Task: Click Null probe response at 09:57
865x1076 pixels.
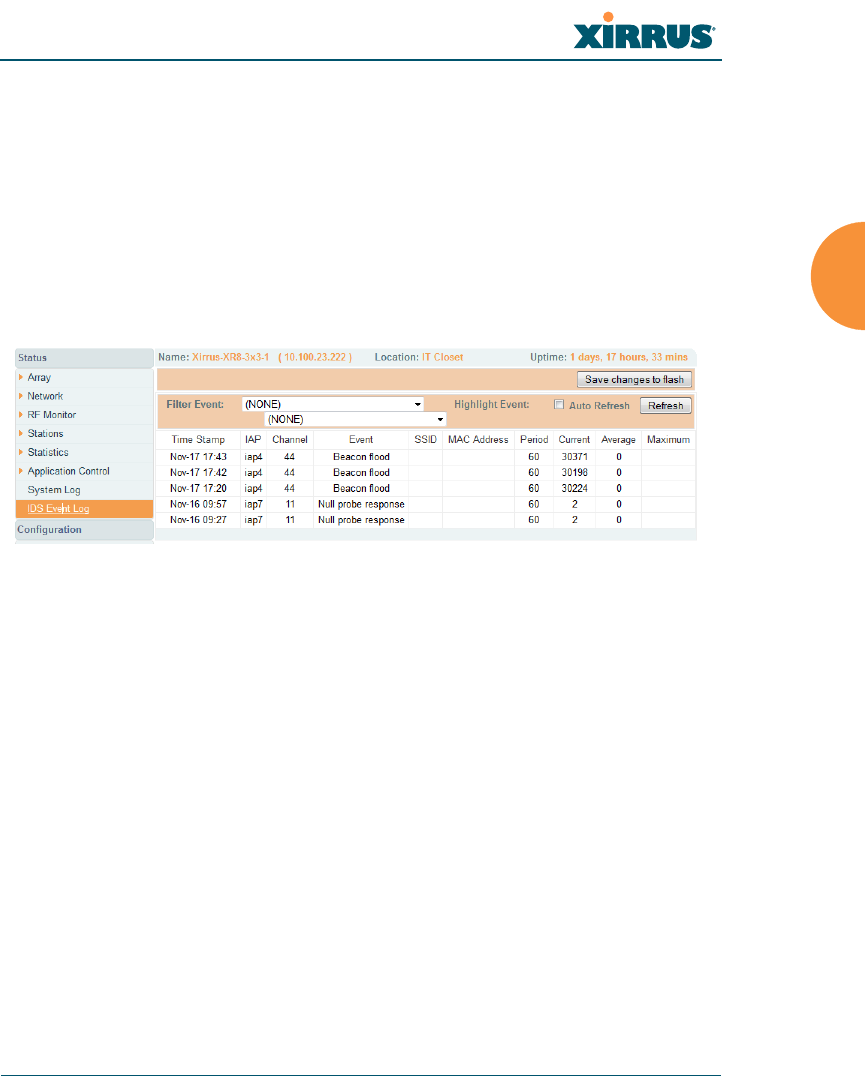Action: coord(361,504)
